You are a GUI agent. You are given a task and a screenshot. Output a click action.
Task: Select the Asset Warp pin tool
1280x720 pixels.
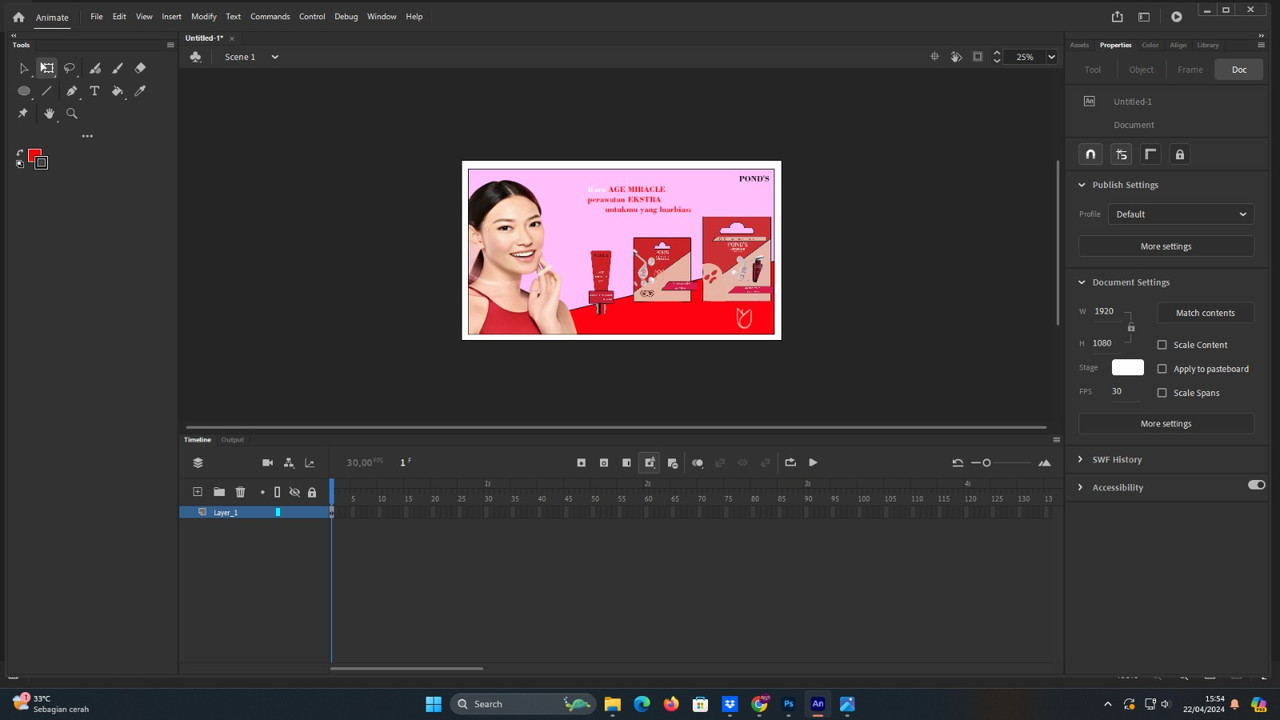23,113
